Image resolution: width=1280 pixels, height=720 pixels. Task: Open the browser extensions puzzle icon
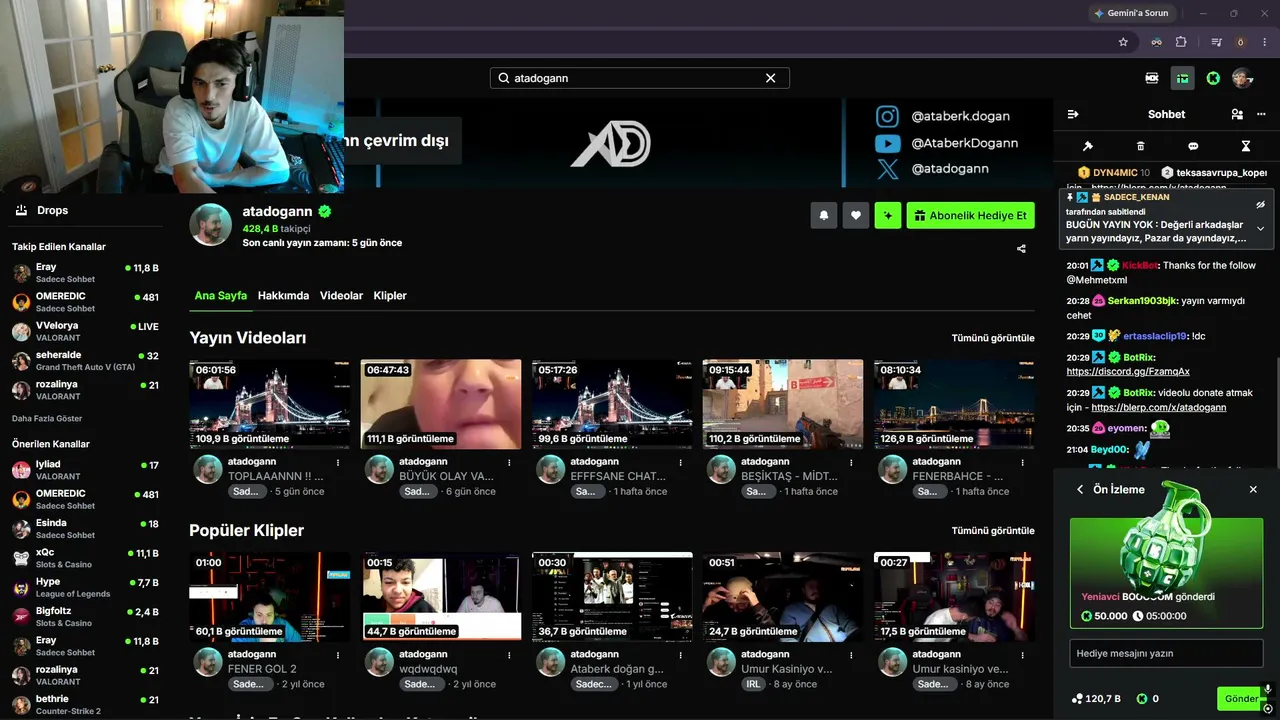coord(1181,42)
